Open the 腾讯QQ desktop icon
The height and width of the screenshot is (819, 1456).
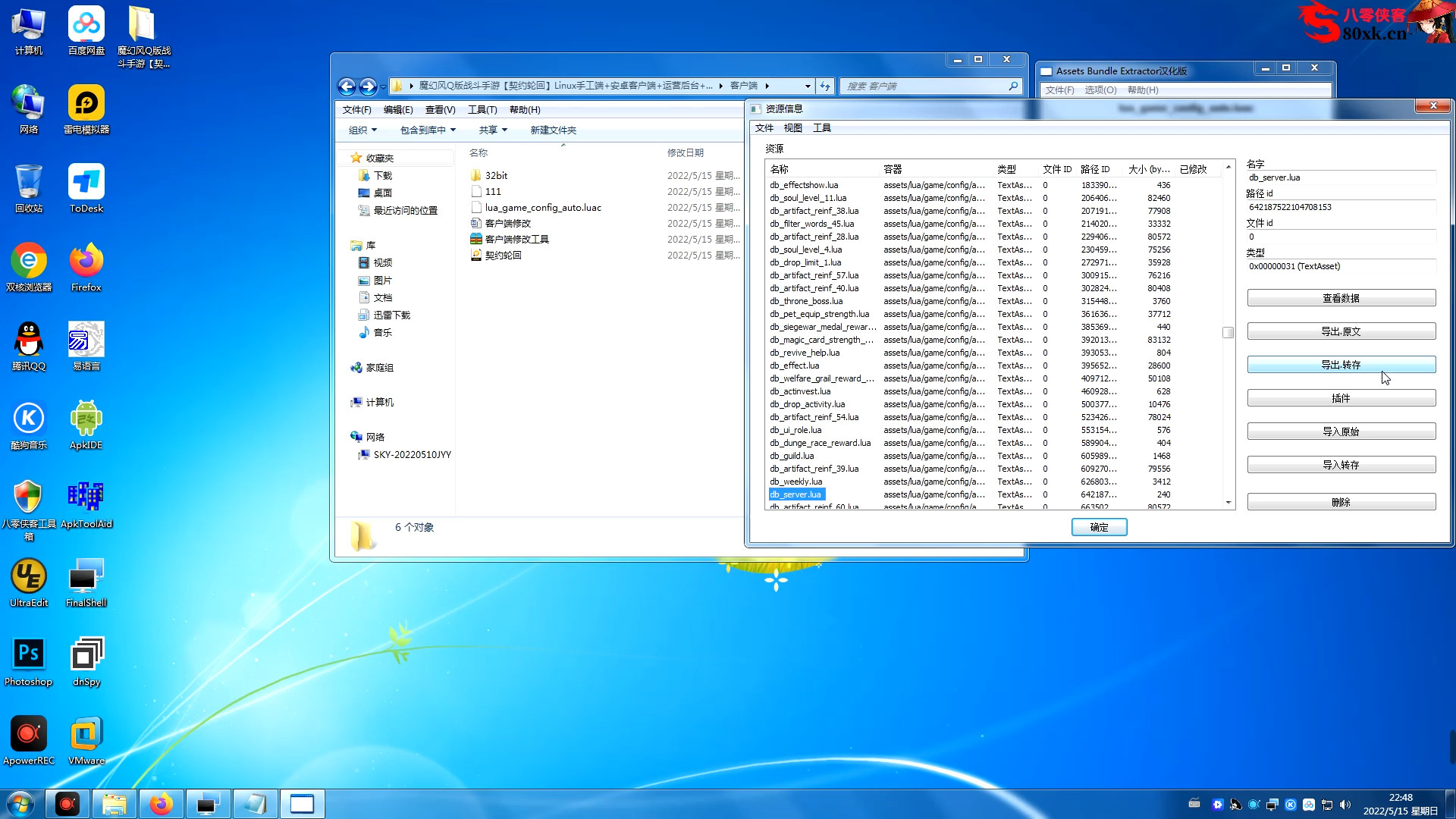pyautogui.click(x=29, y=347)
